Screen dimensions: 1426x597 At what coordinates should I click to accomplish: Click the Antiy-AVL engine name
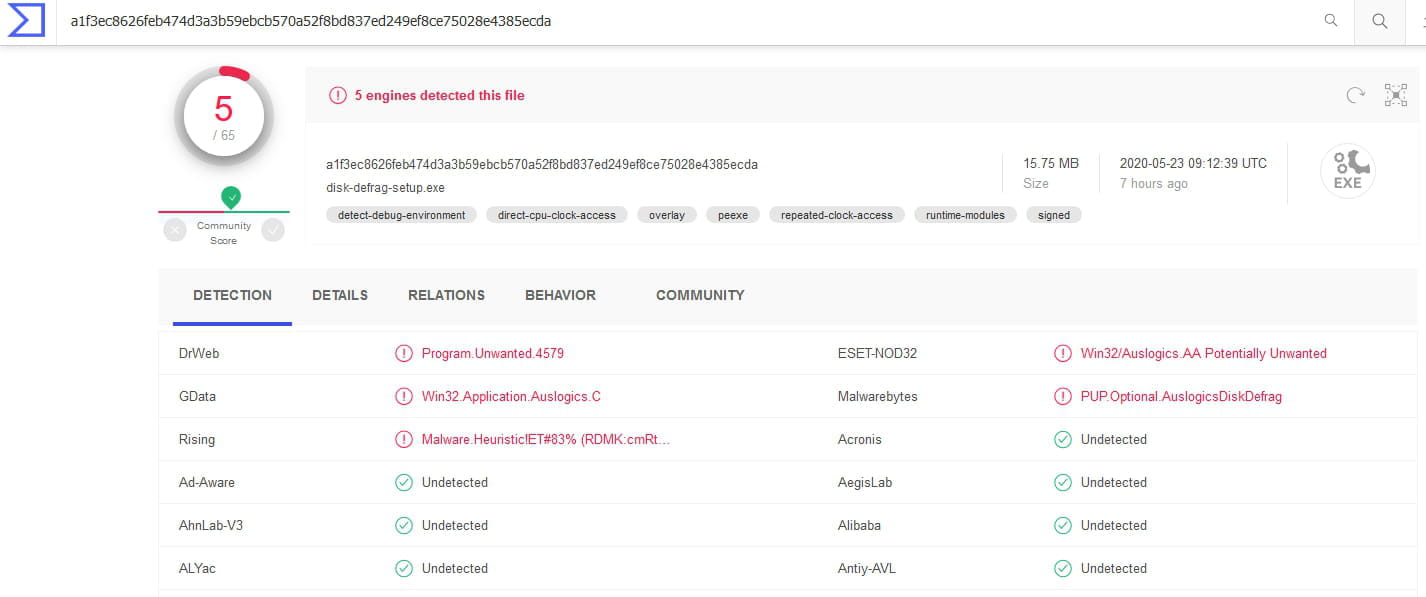(x=867, y=568)
